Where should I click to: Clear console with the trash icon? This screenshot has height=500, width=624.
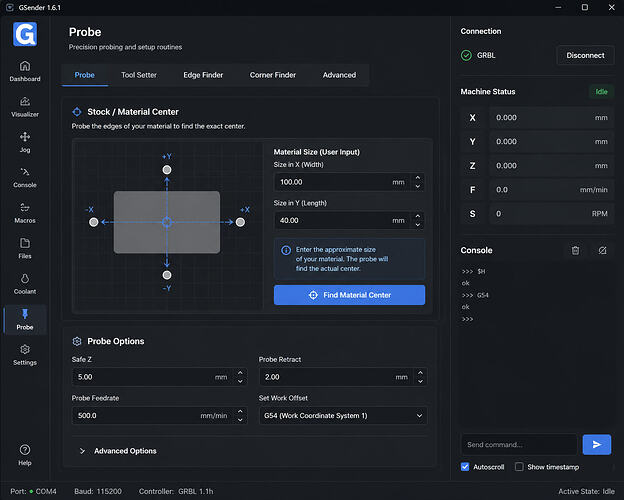click(x=575, y=250)
